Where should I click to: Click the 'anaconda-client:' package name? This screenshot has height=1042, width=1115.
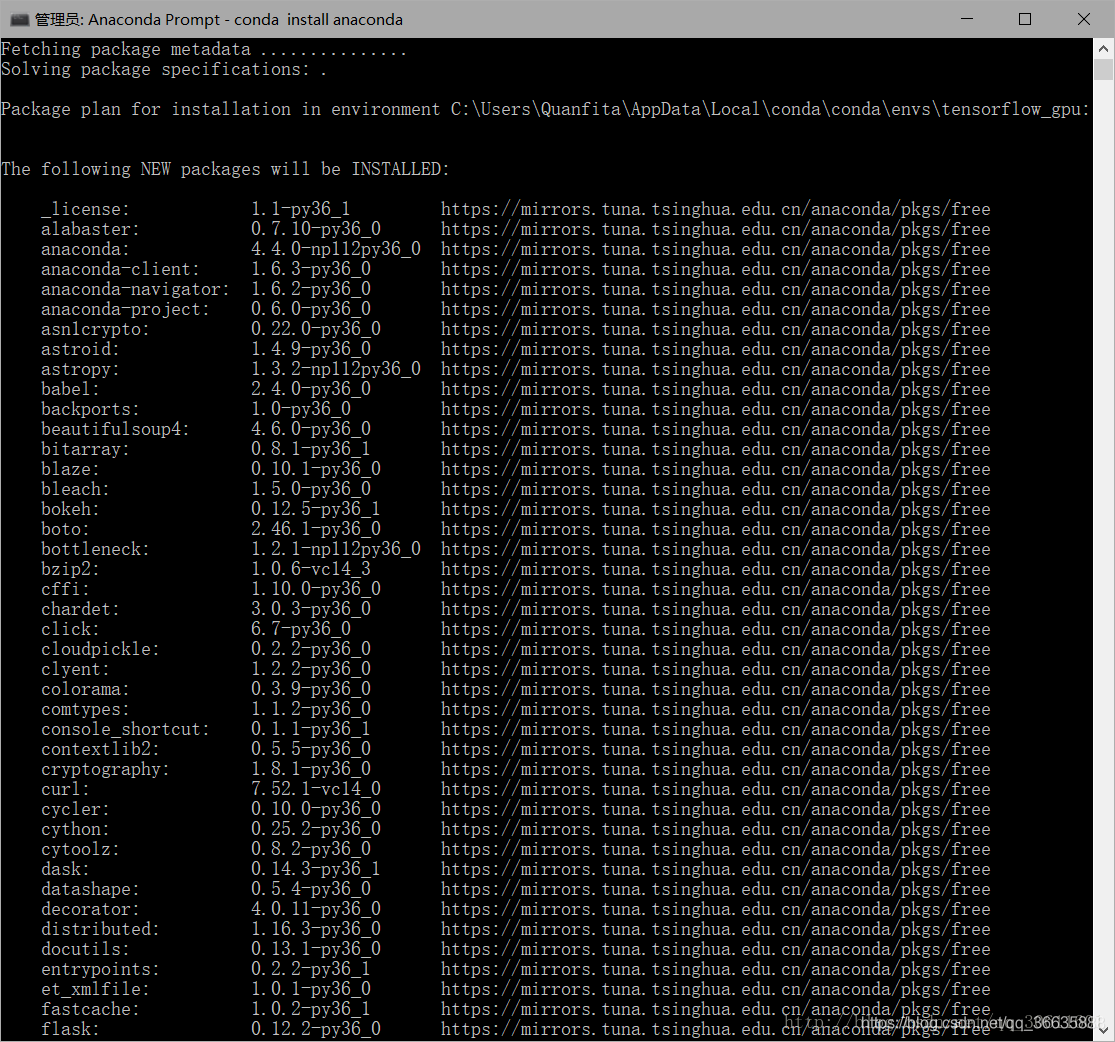[x=120, y=269]
